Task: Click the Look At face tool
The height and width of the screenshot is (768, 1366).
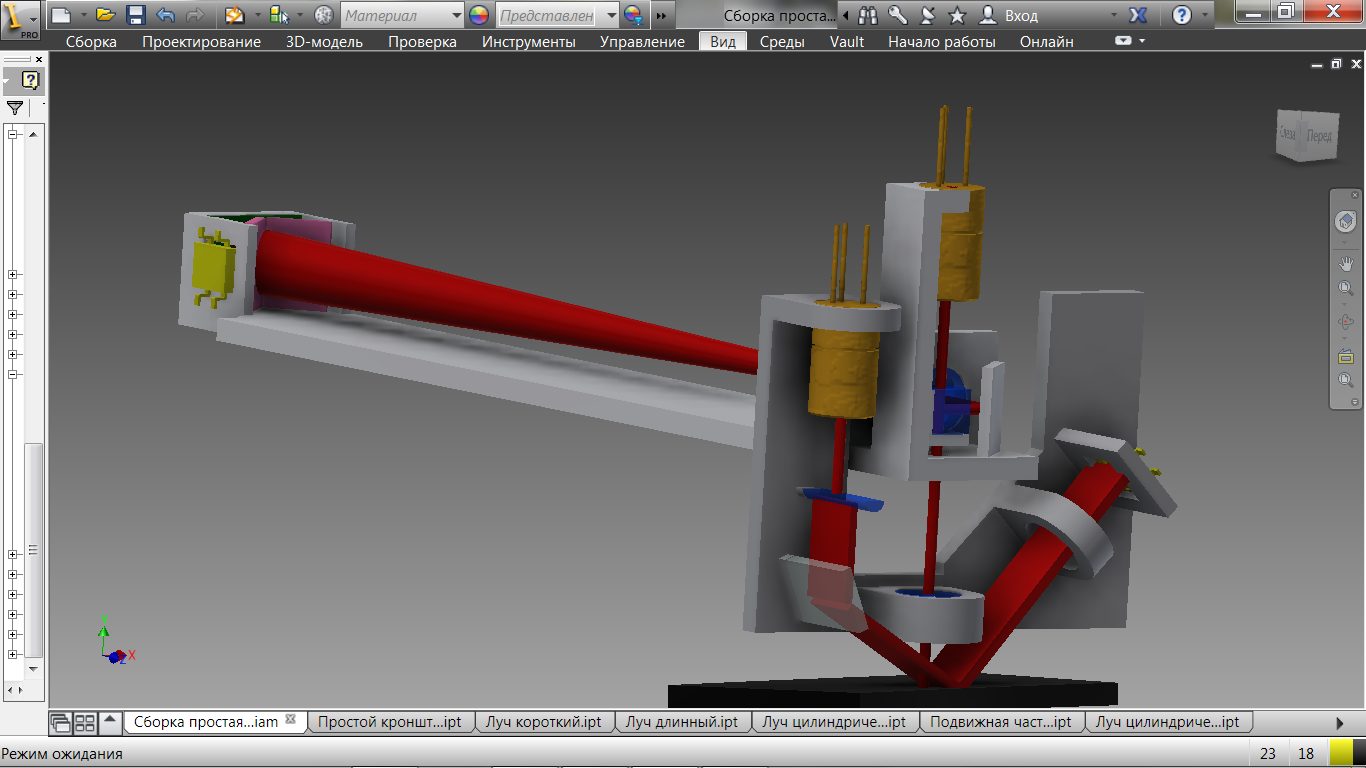Action: pyautogui.click(x=1345, y=356)
